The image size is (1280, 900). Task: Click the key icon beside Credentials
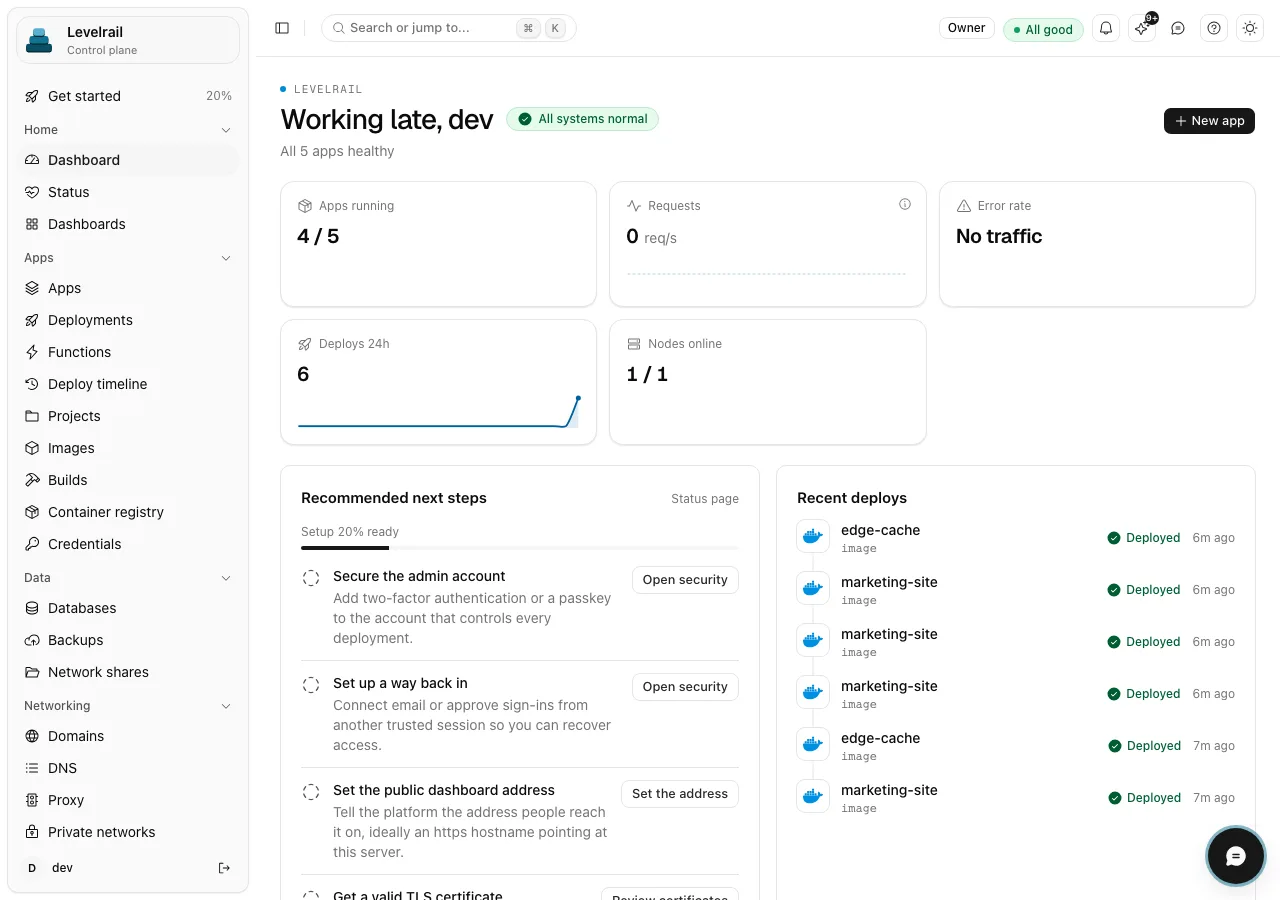(x=32, y=544)
